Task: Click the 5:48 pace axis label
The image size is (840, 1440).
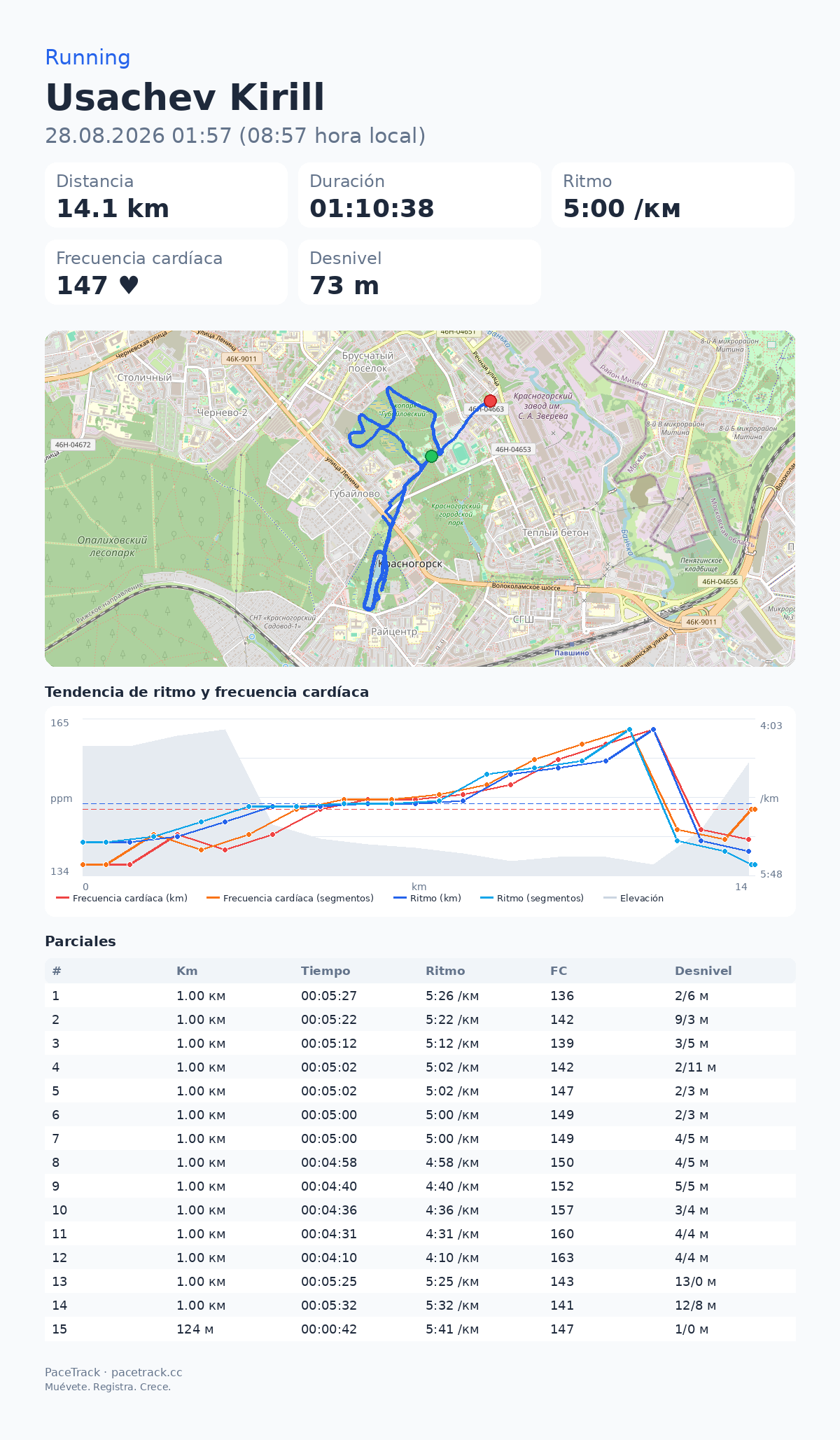Action: (x=771, y=874)
